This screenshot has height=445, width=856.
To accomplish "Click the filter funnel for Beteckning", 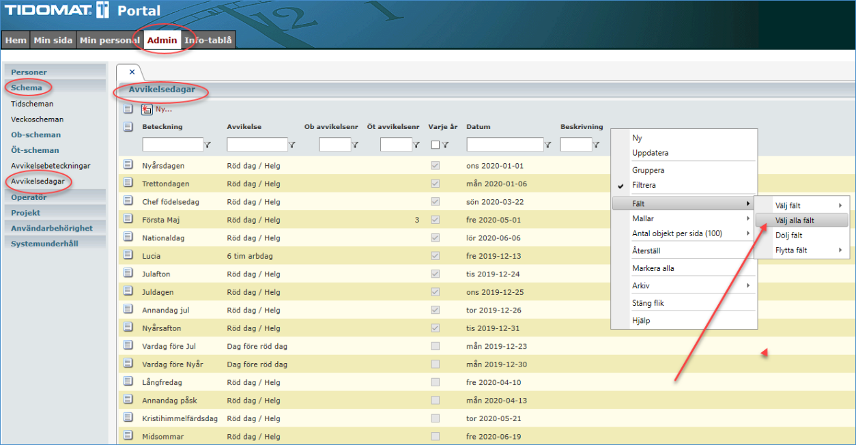I will coord(207,145).
